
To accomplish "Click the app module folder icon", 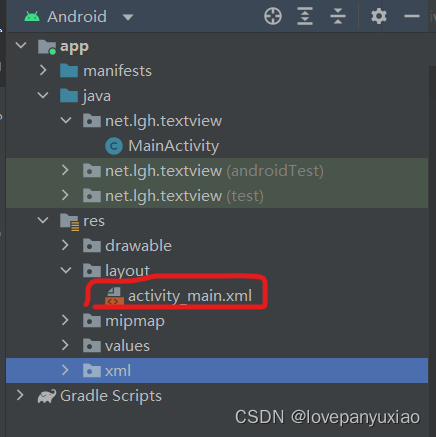I will [47, 47].
